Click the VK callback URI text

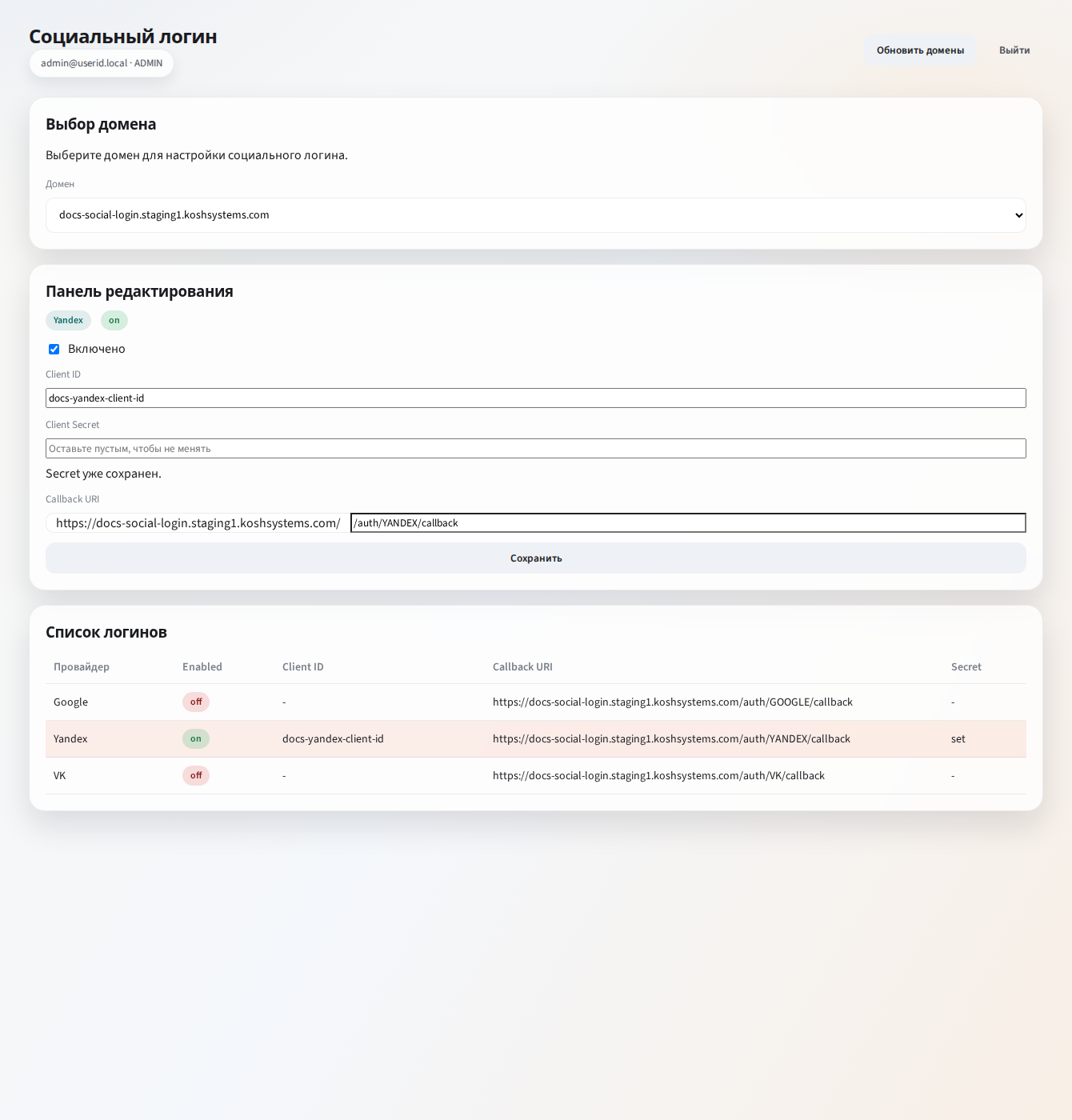(658, 776)
